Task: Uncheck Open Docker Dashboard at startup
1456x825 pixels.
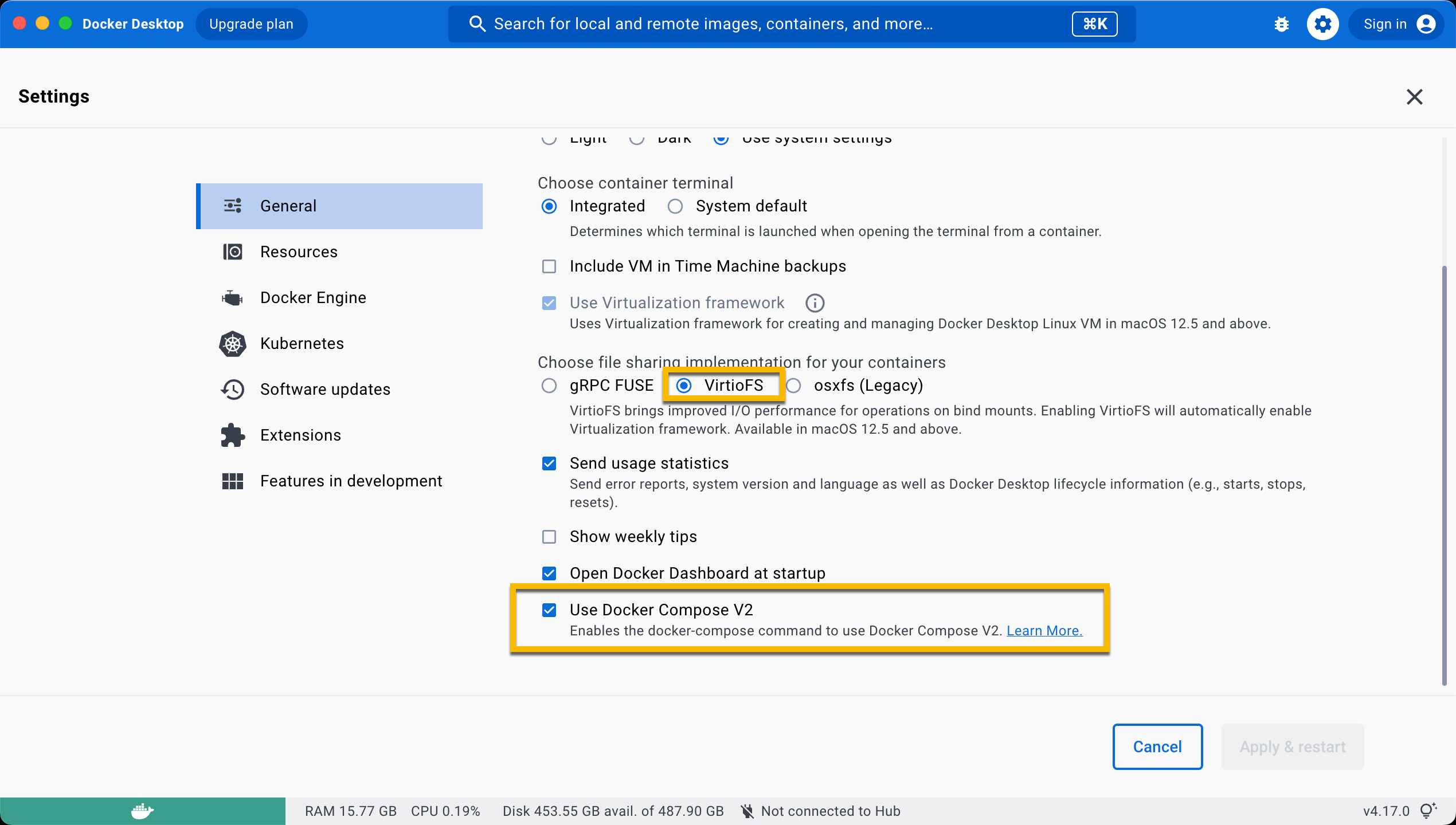Action: click(549, 573)
